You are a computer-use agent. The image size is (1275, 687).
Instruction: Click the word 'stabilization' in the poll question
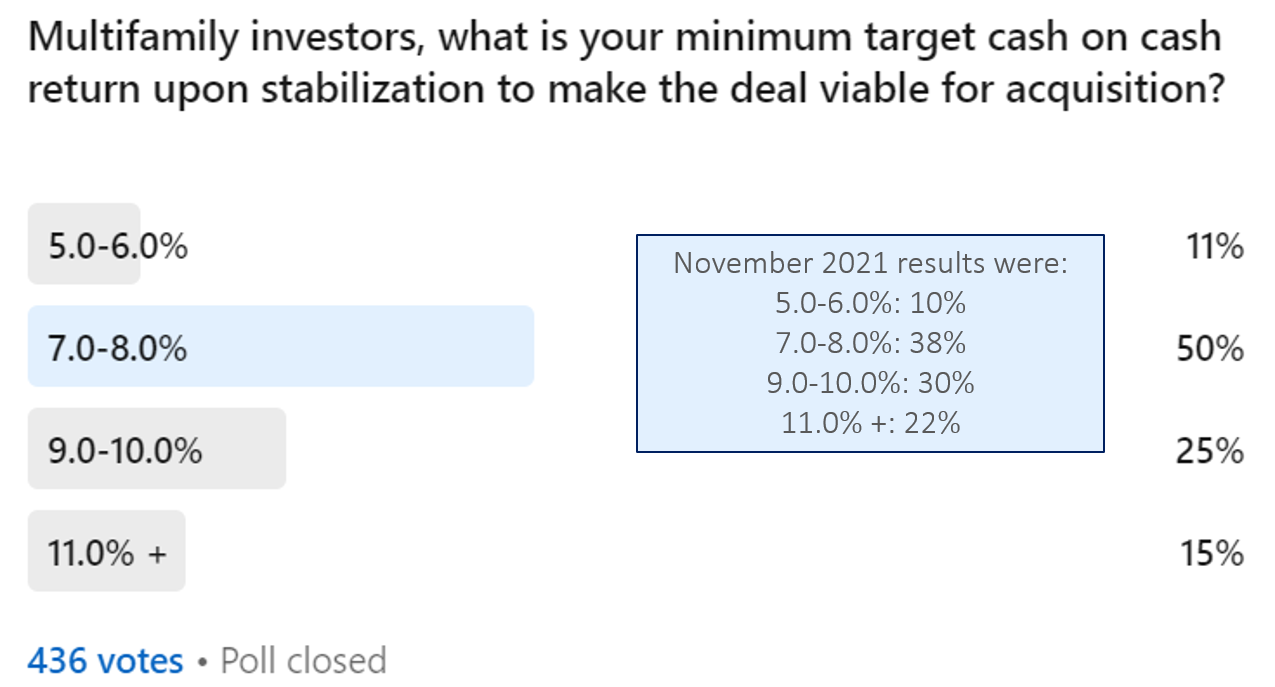pos(373,89)
